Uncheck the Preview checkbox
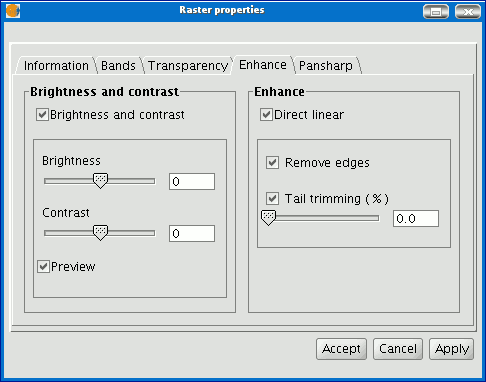The image size is (486, 382). 43,267
